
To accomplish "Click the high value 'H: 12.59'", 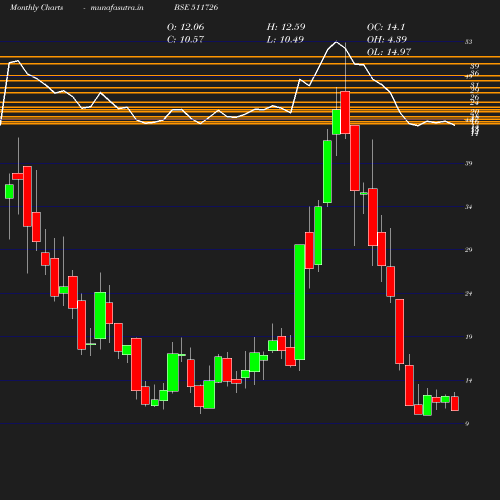I will point(286,27).
